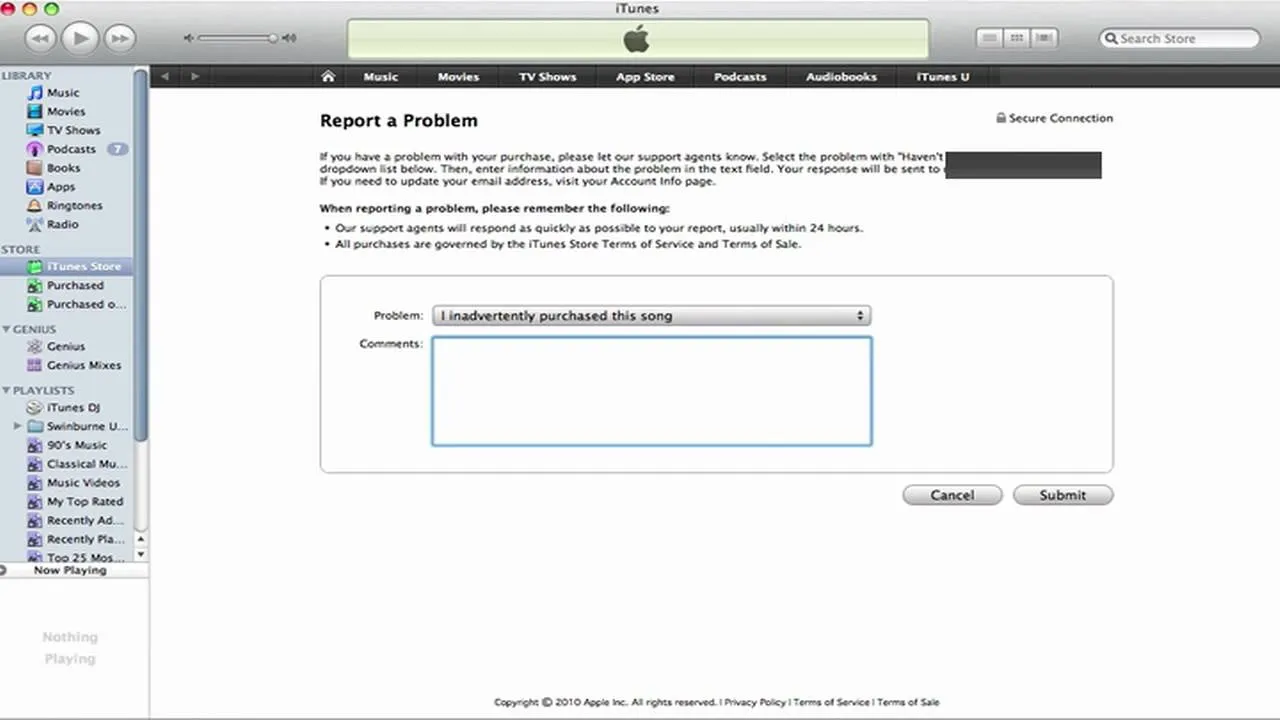Switch to Cover Flow view button
The height and width of the screenshot is (720, 1280).
point(1044,38)
